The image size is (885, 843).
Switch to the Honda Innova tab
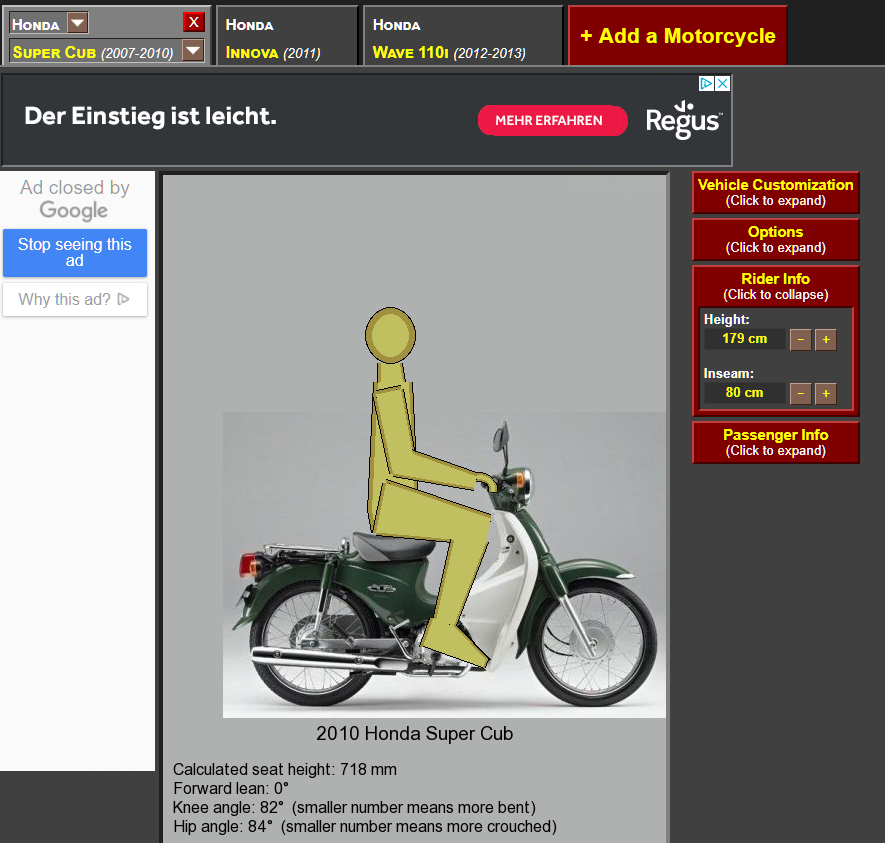pyautogui.click(x=287, y=37)
